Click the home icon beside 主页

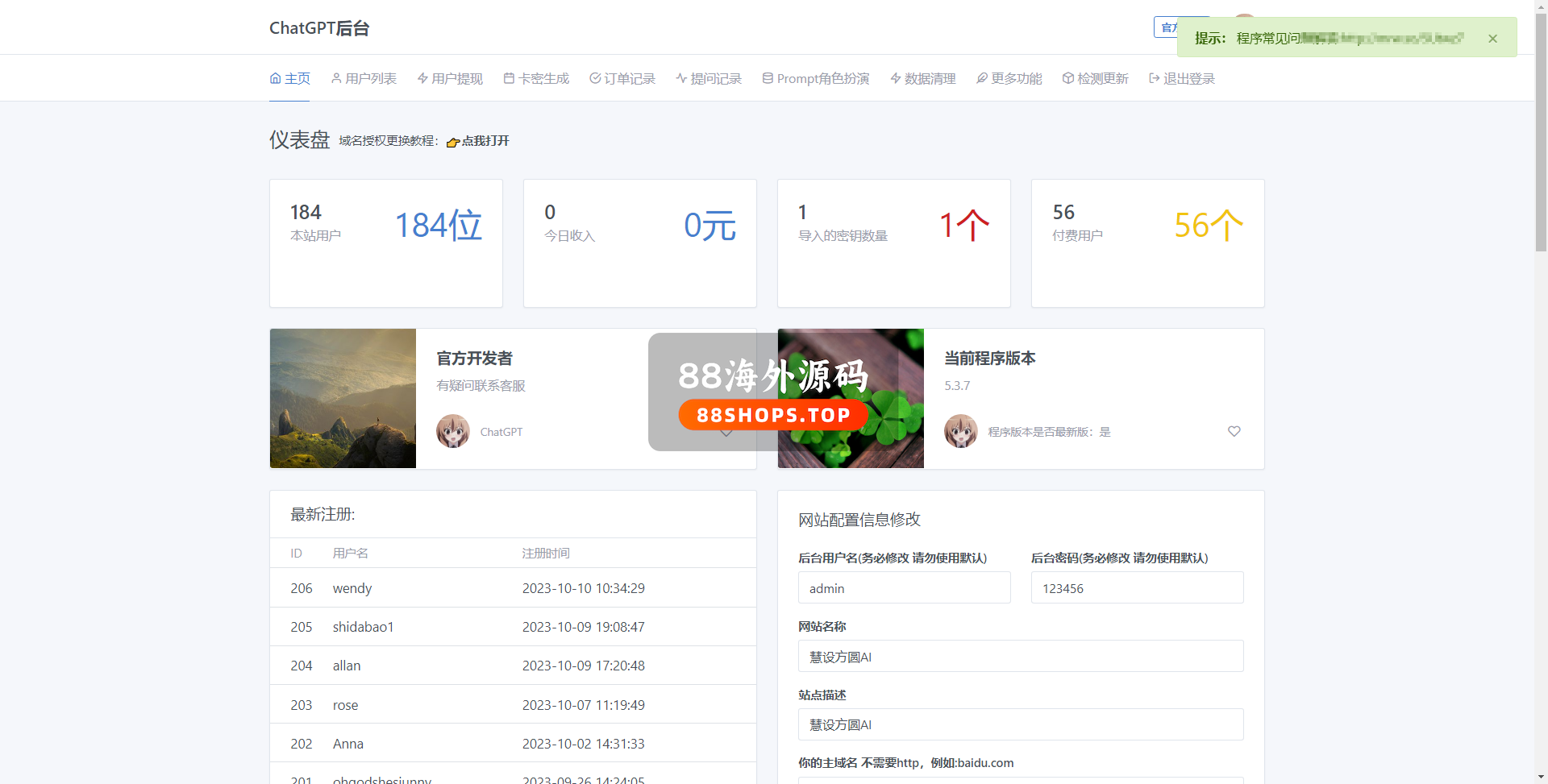pyautogui.click(x=275, y=78)
